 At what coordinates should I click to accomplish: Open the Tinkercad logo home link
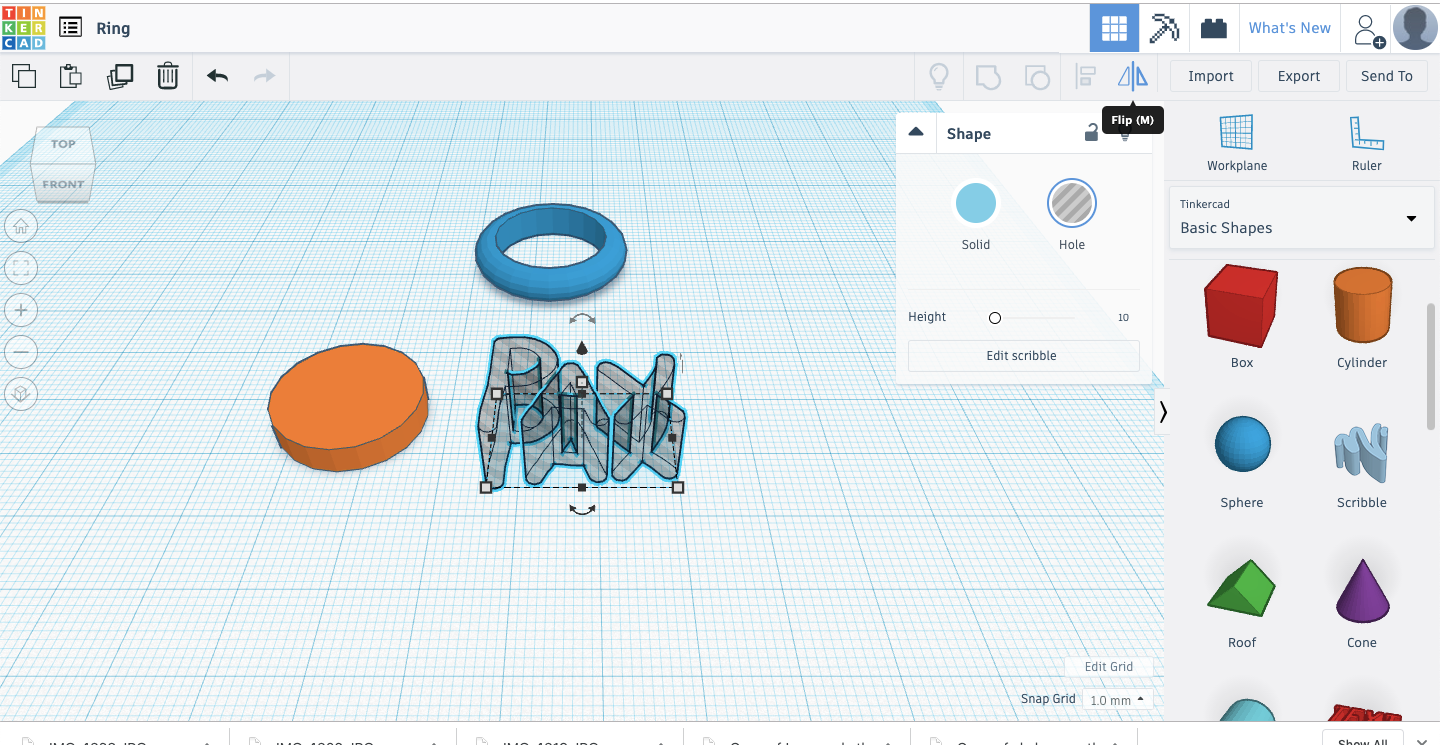pos(23,28)
